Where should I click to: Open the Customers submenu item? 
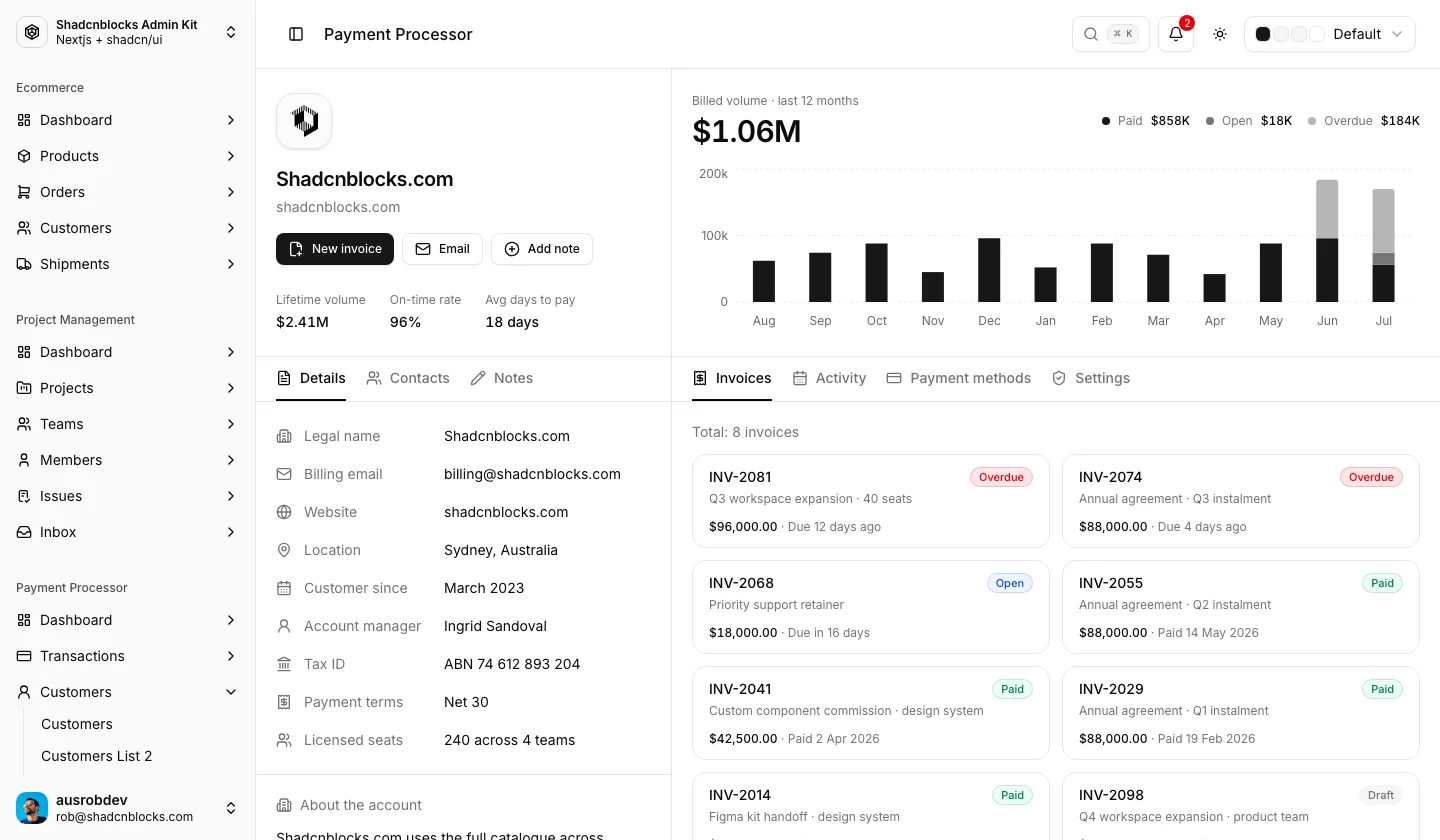(x=136, y=724)
